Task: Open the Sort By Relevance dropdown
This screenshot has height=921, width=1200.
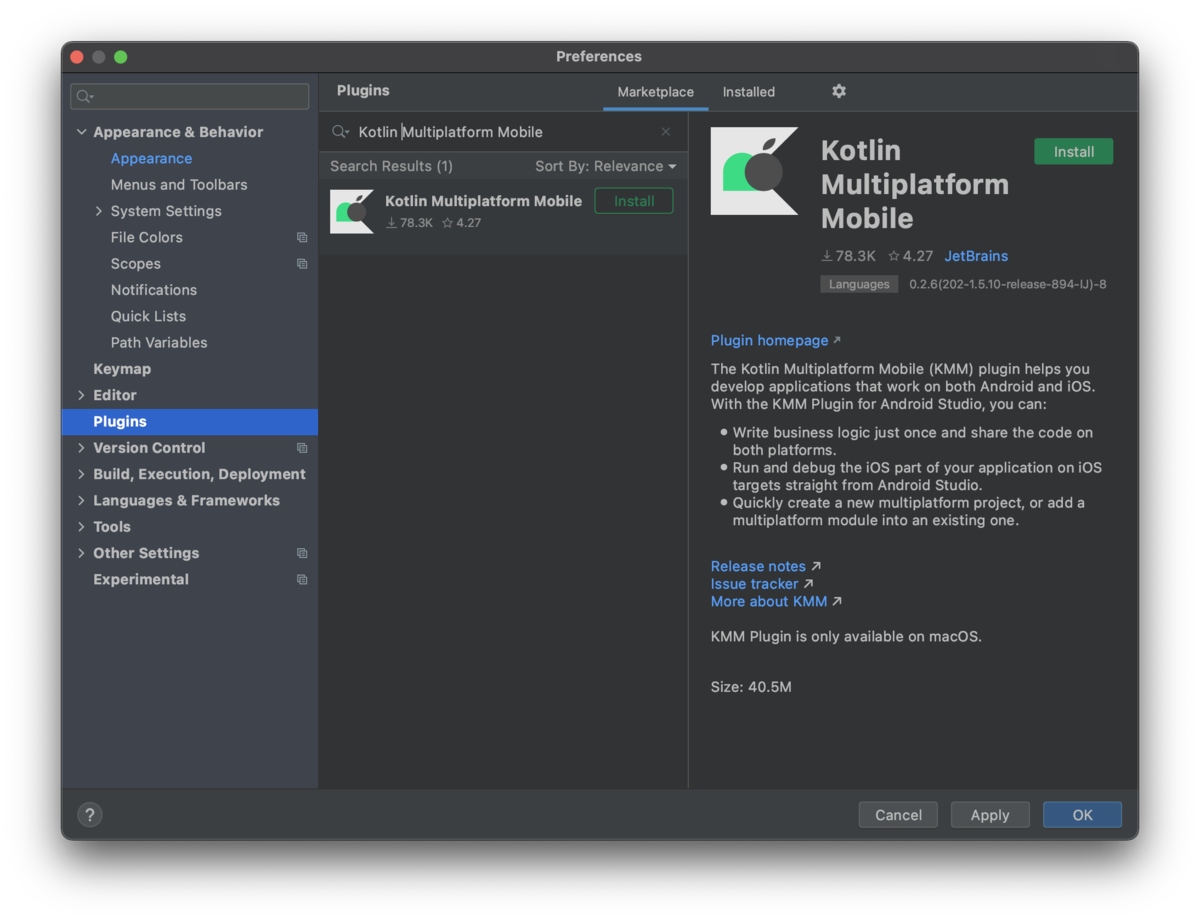Action: 605,166
